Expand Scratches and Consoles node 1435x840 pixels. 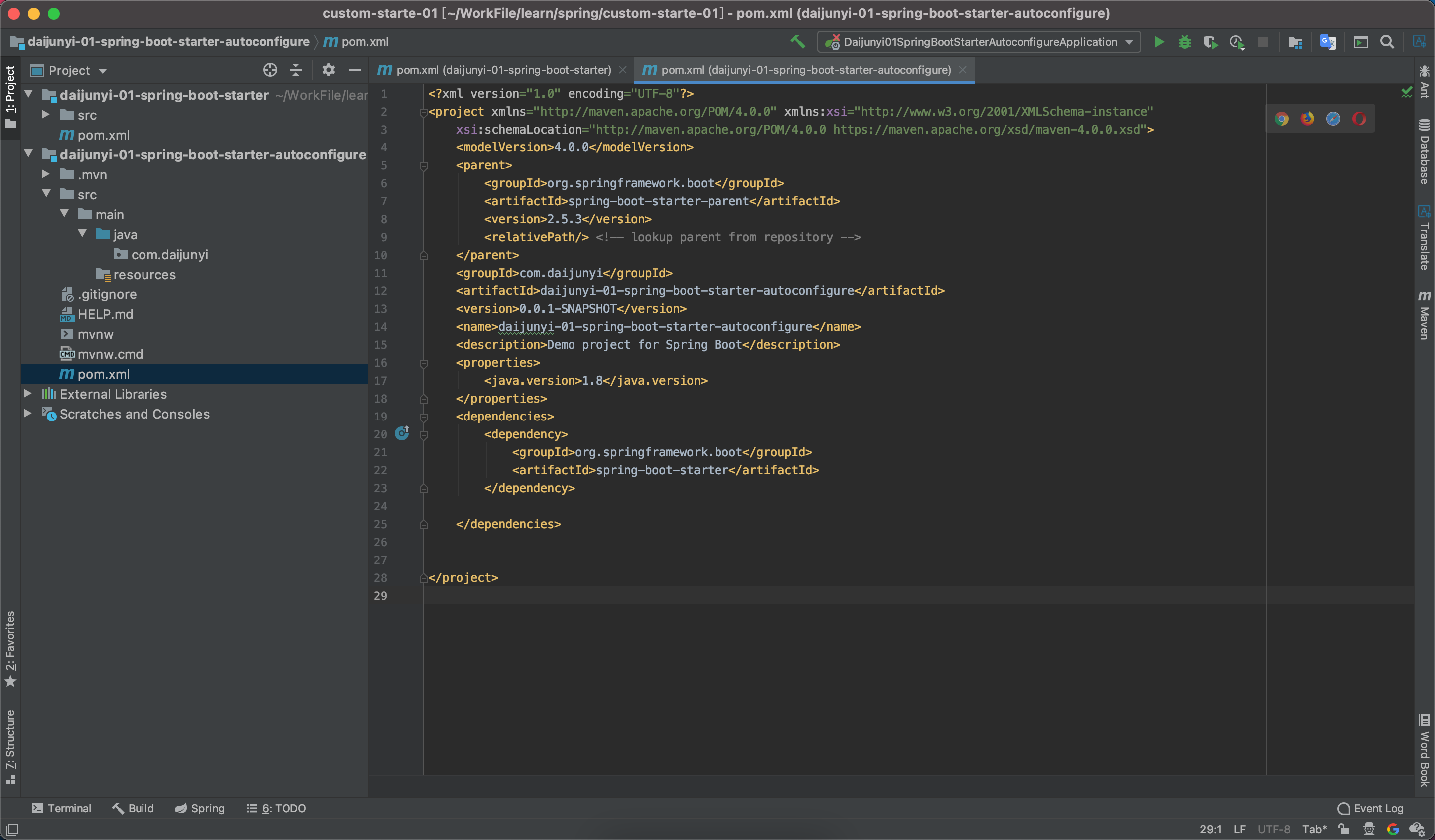[x=27, y=413]
